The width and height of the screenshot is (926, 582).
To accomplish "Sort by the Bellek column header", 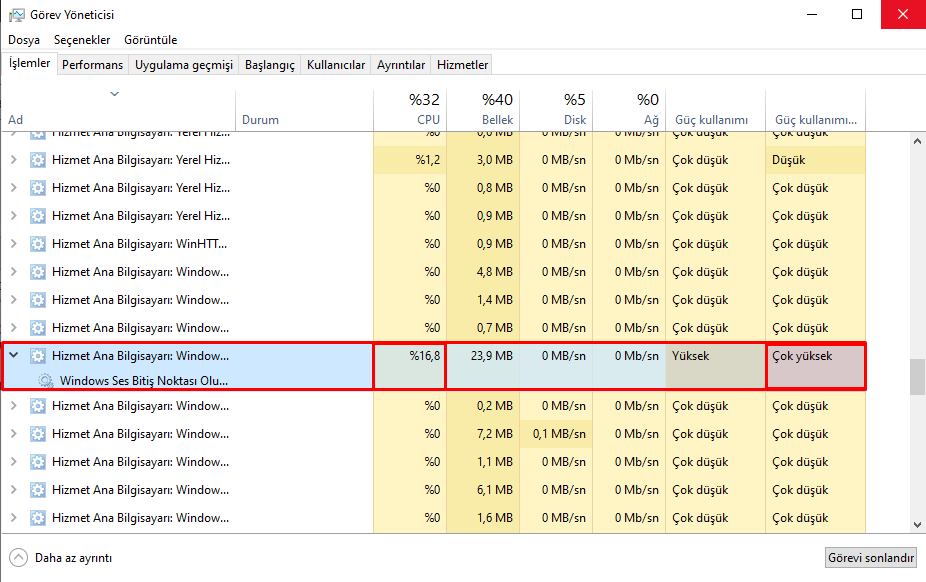I will point(483,110).
